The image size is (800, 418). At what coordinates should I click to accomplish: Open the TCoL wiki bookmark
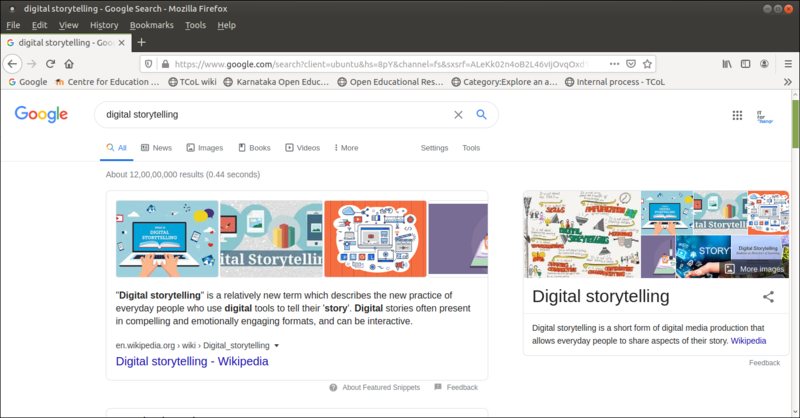click(x=192, y=82)
